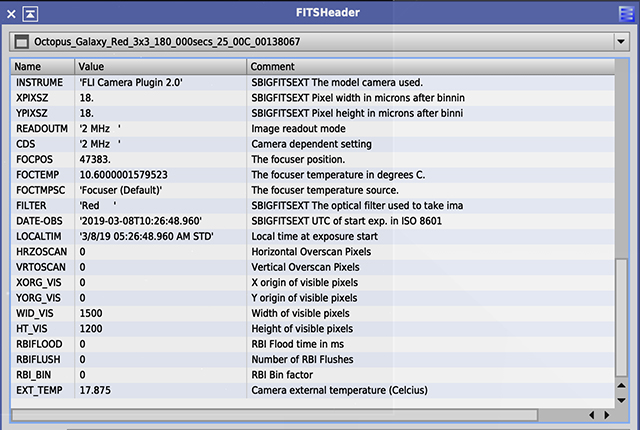Open the Octopus_Galaxy_Red image dropdown
Viewport: 640px width, 430px height.
pos(621,42)
